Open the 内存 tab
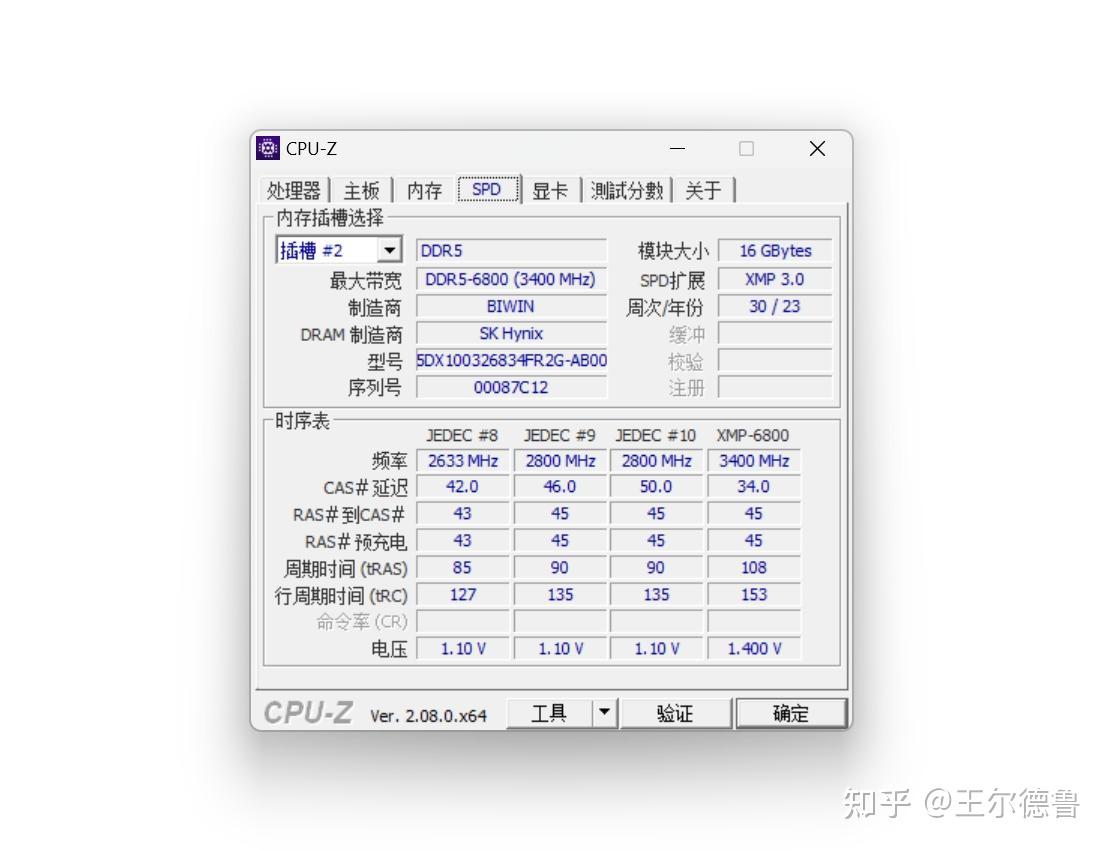This screenshot has height=850, width=1110. (x=425, y=190)
